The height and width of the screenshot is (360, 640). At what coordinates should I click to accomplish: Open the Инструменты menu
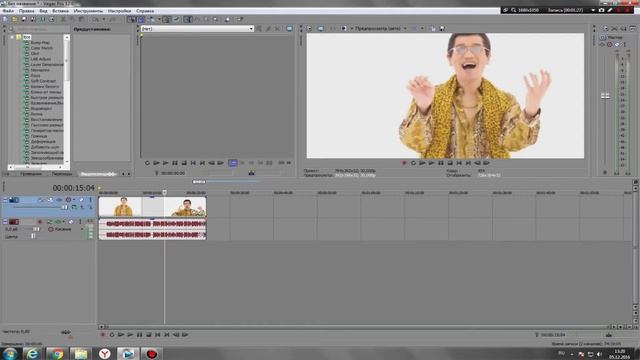88,11
